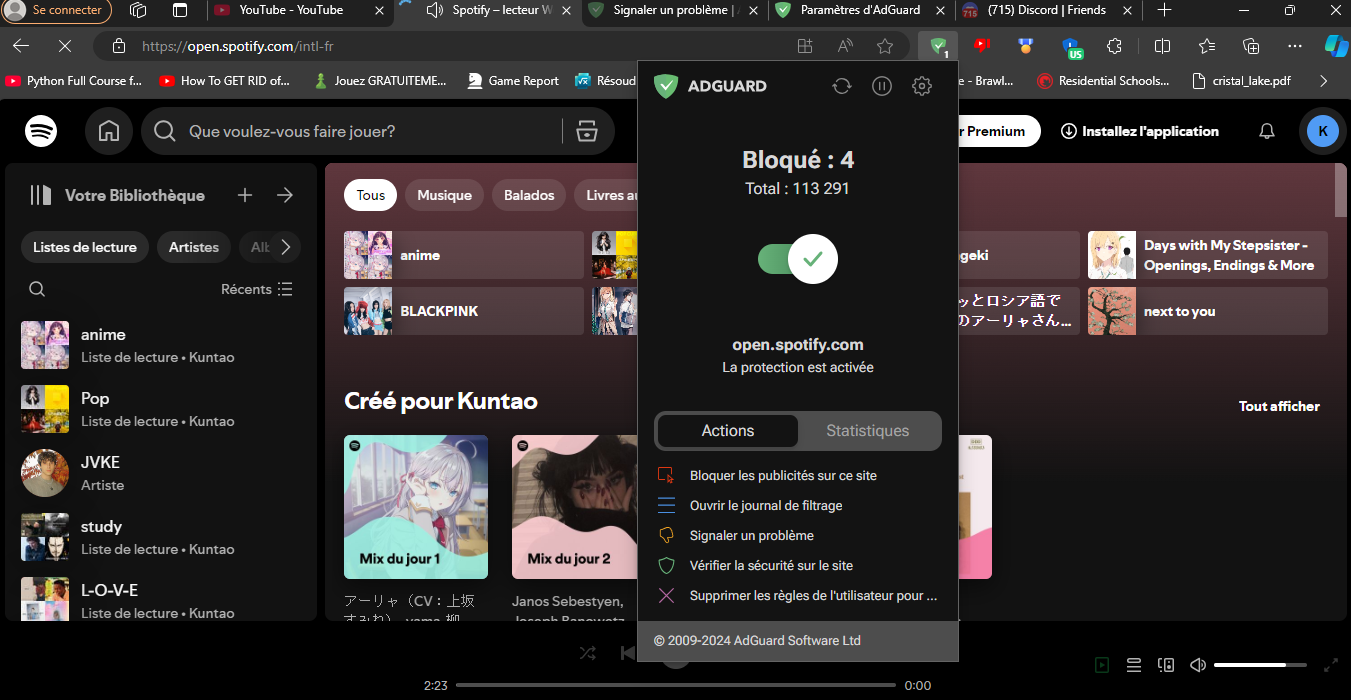Connect to a device via speaker icon
Viewport: 1351px width, 700px height.
click(x=1165, y=664)
